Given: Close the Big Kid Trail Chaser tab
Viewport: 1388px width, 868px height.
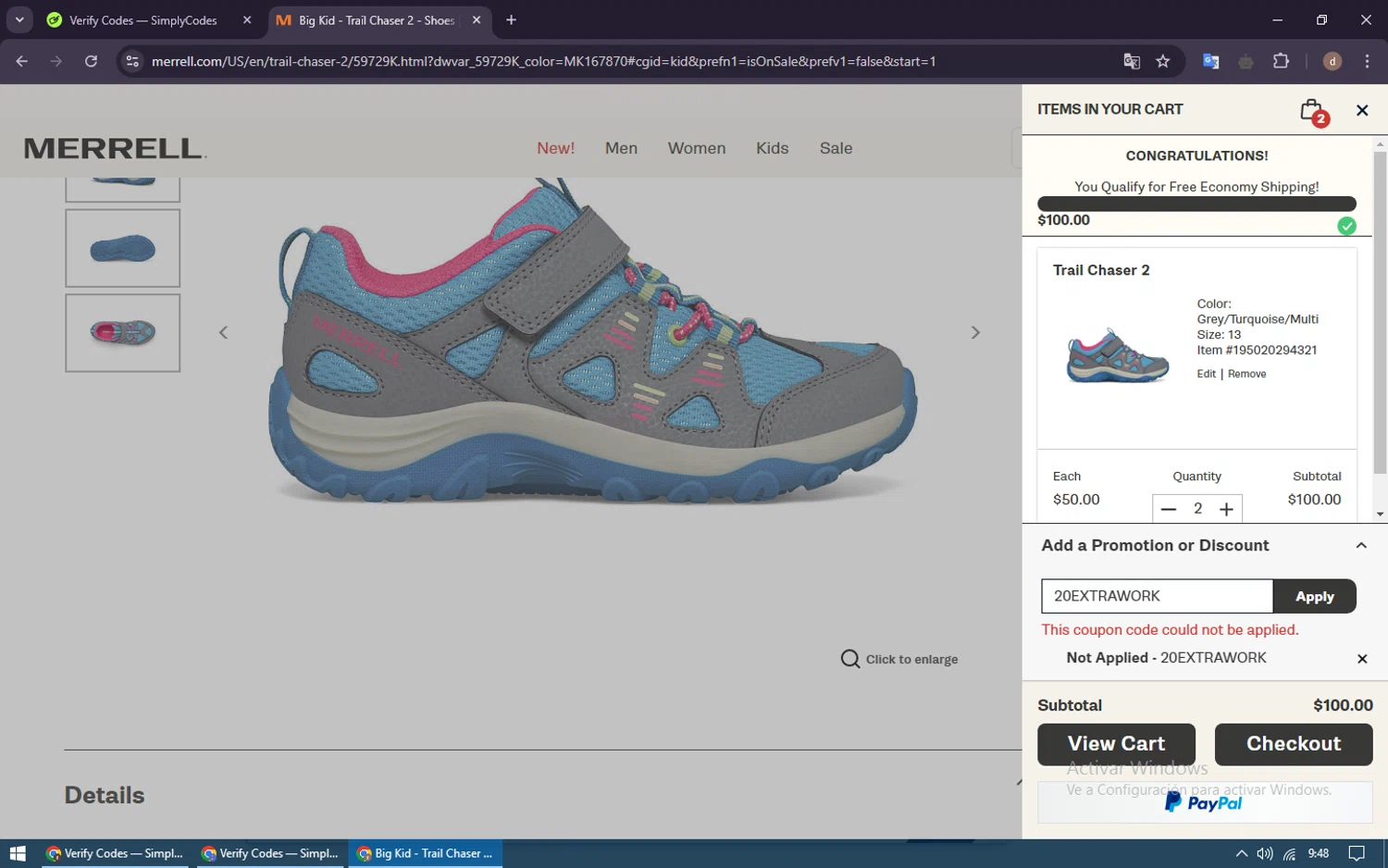Looking at the screenshot, I should point(477,20).
